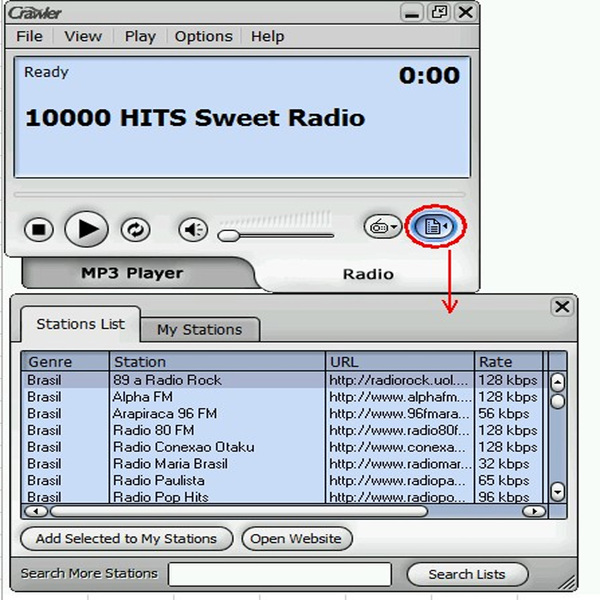Screen dimensions: 600x600
Task: Click the playback progress bar
Action: coord(240,194)
